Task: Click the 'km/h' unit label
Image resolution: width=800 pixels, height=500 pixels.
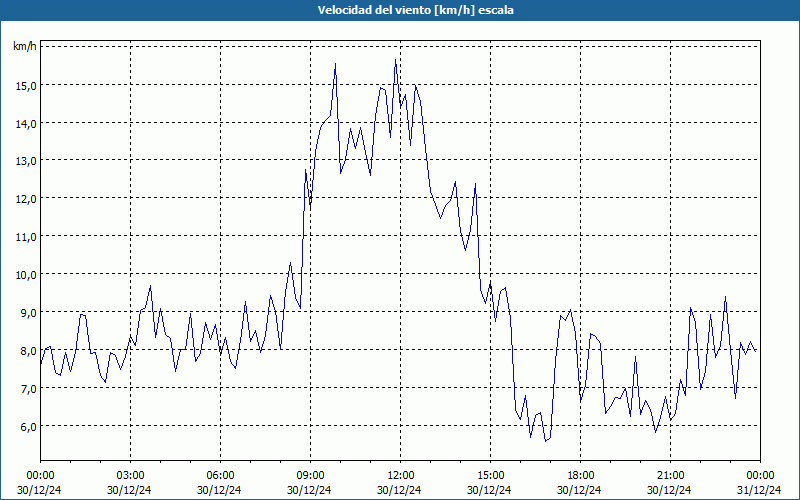Action: coord(25,47)
